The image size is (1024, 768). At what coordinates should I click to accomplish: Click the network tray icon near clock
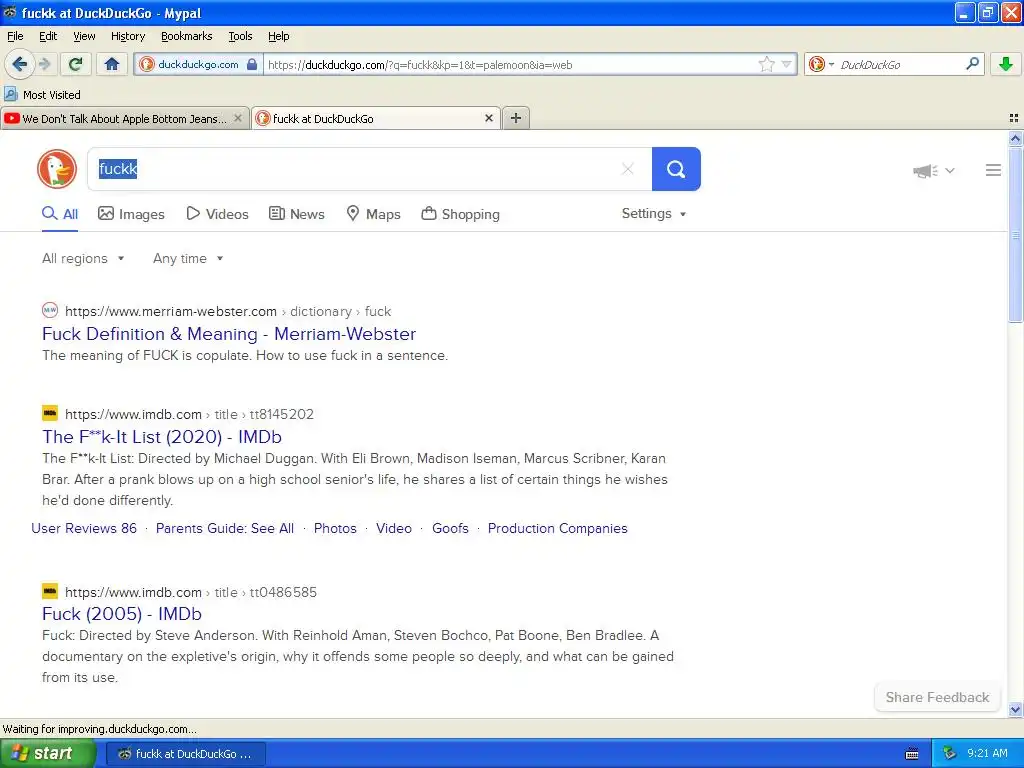[949, 754]
